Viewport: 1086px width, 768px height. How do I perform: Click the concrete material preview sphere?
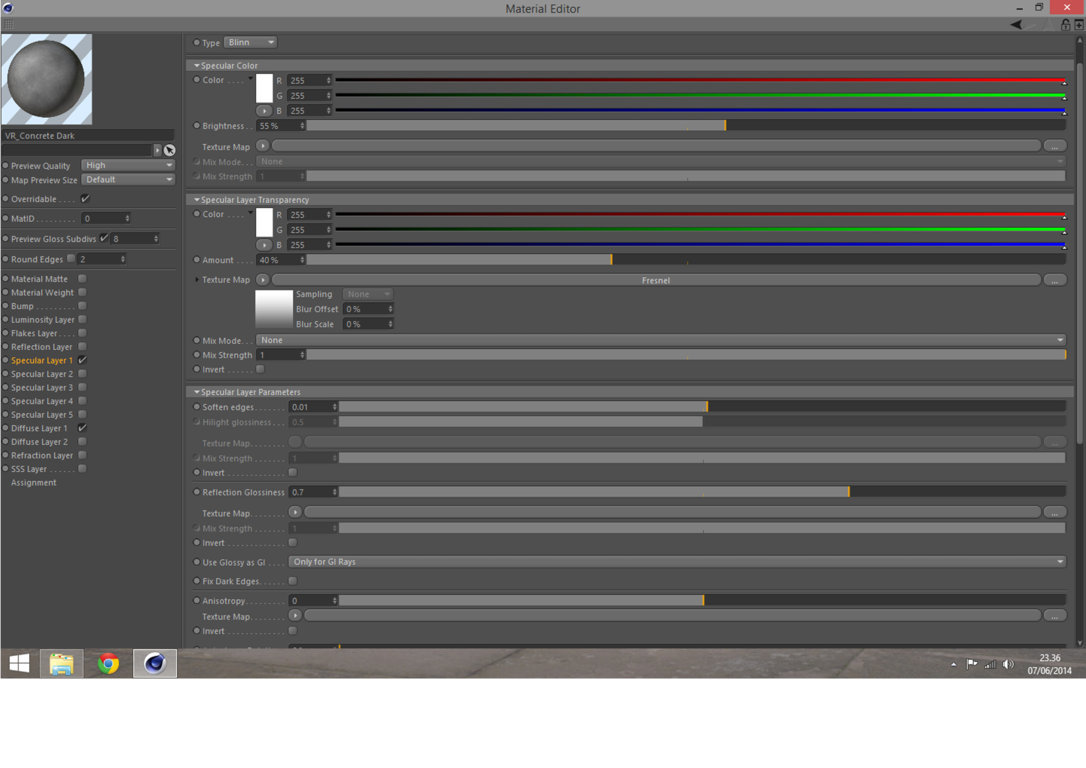46,79
